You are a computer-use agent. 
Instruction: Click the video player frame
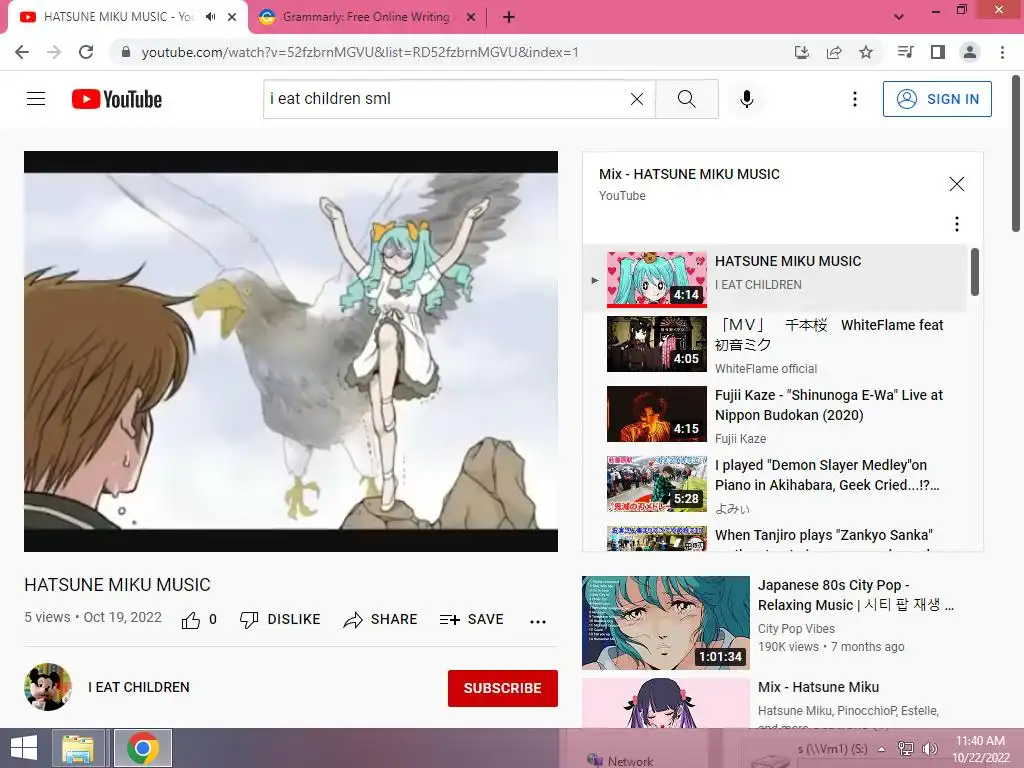pos(291,351)
